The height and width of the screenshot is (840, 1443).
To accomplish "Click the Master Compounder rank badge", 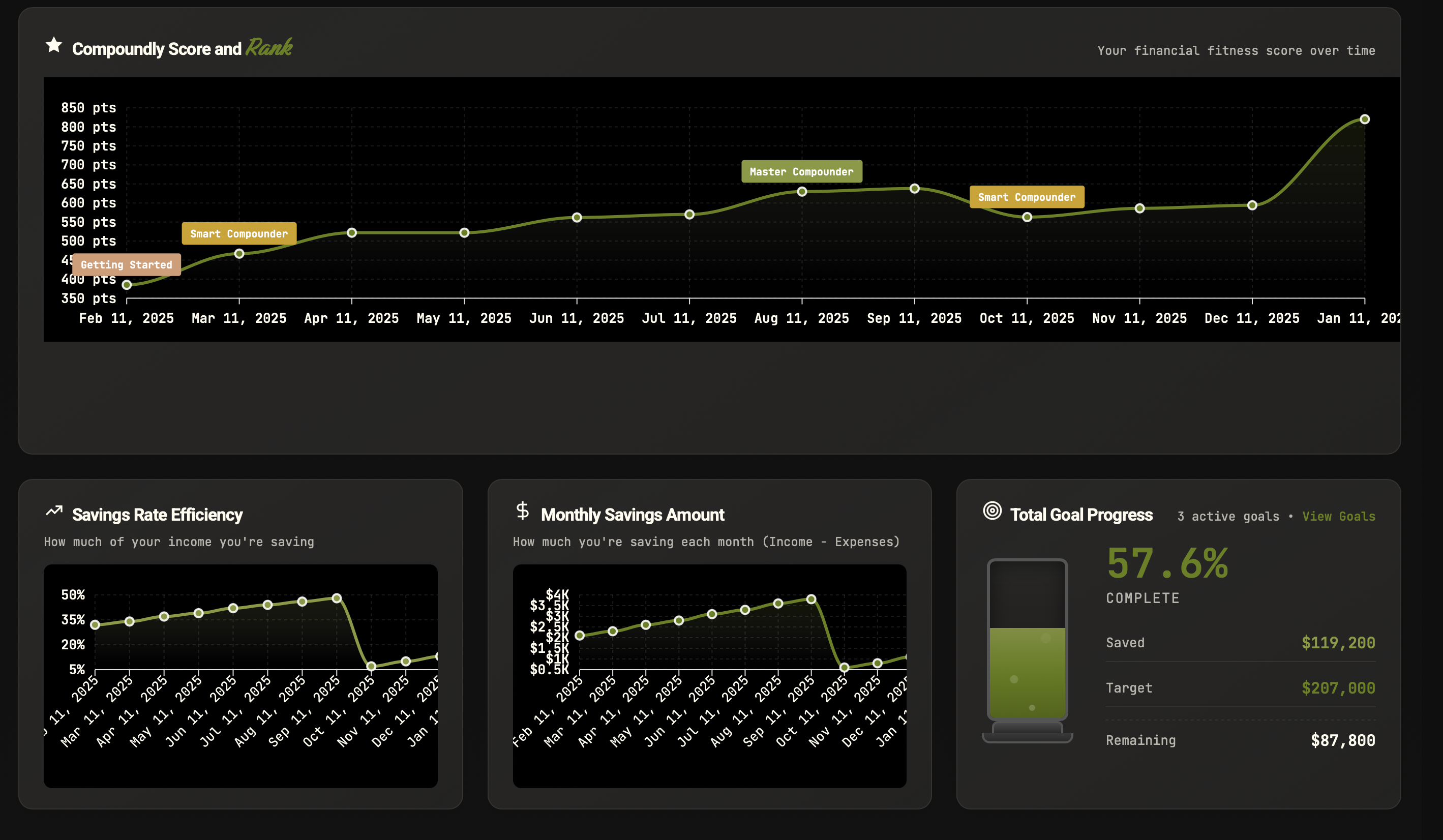I will click(x=801, y=172).
